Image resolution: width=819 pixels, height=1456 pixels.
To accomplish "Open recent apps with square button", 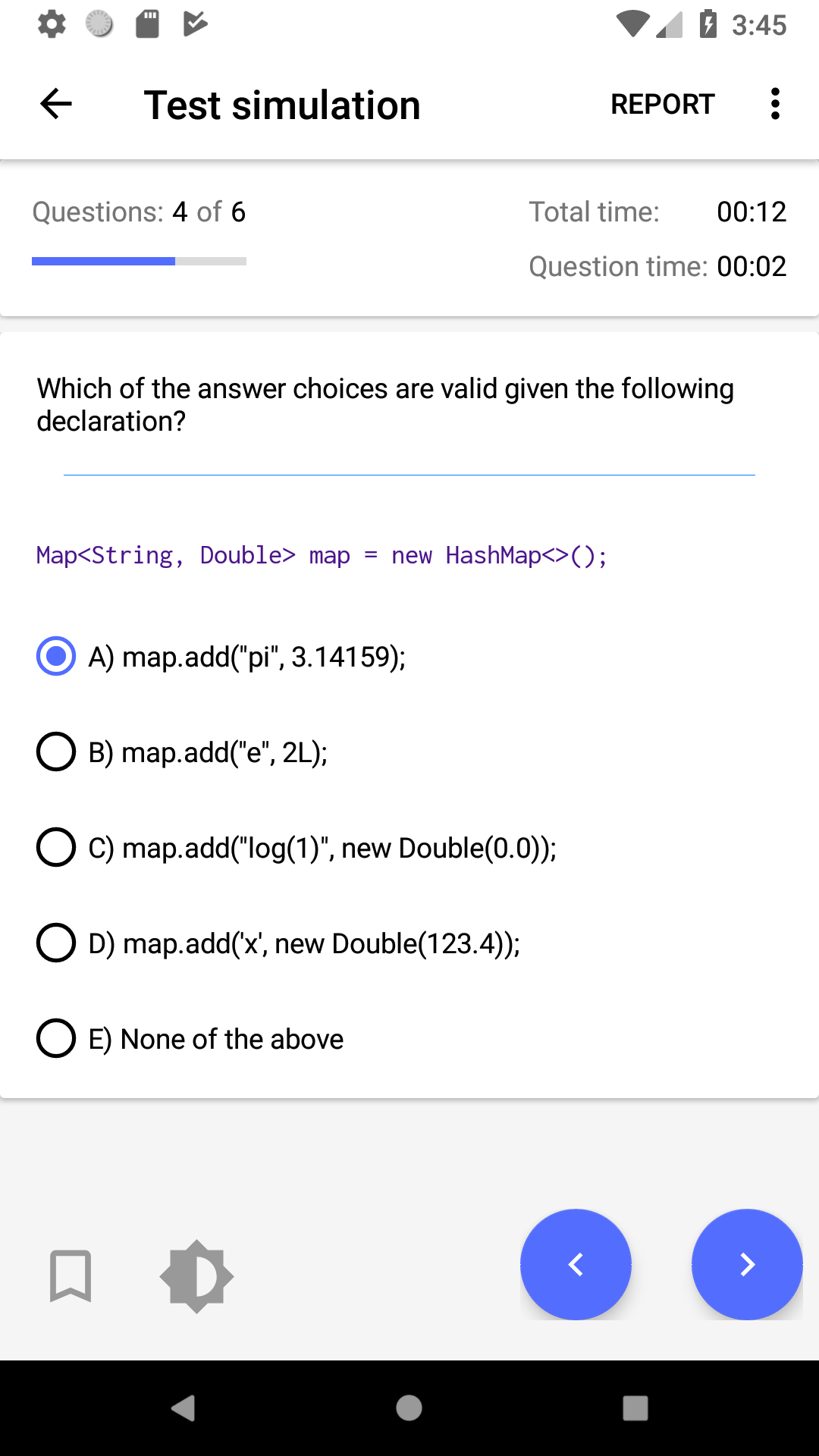I will [635, 1408].
